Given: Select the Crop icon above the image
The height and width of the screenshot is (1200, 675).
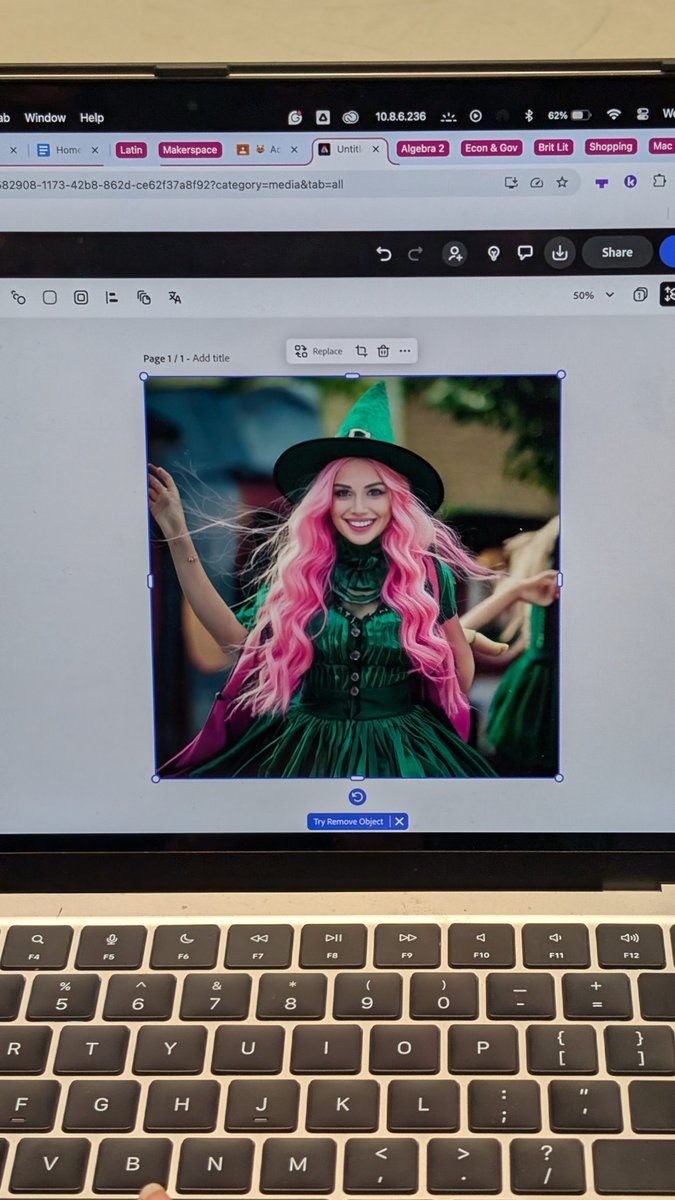Looking at the screenshot, I should click(x=361, y=351).
